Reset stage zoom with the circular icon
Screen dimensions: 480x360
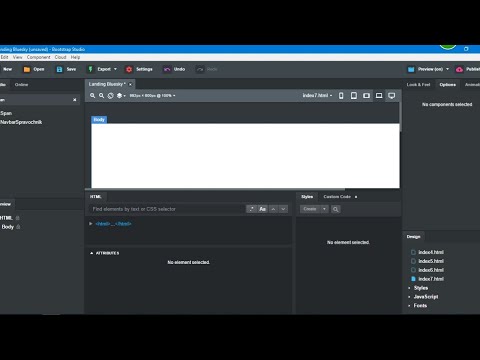[x=110, y=96]
